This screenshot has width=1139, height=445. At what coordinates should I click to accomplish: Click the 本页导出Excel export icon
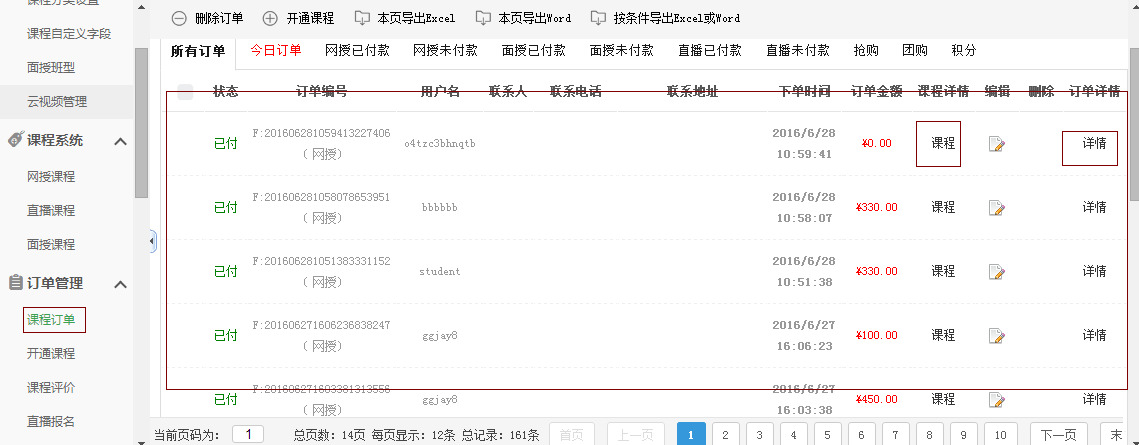(362, 18)
